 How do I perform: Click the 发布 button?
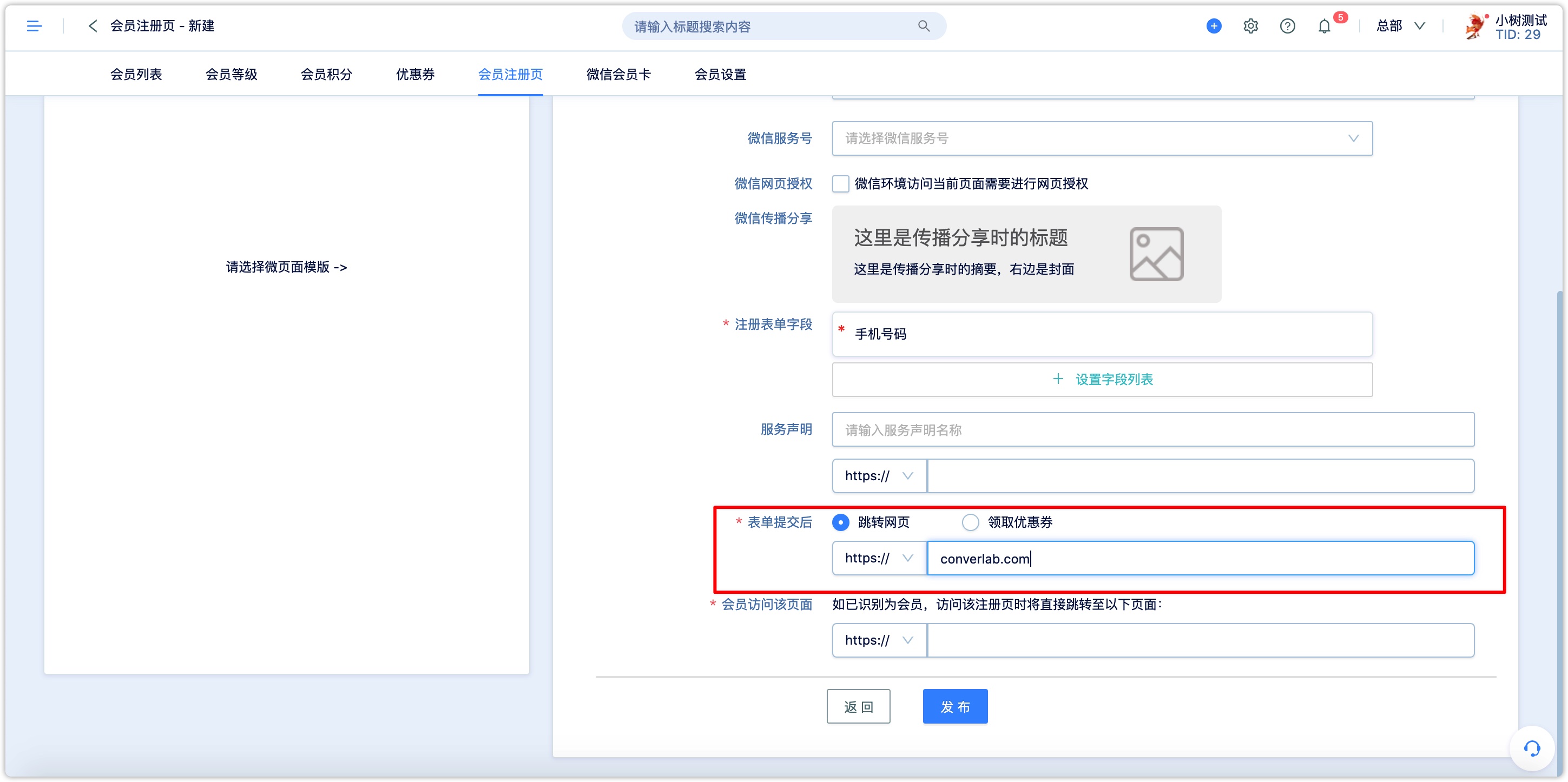pos(955,706)
